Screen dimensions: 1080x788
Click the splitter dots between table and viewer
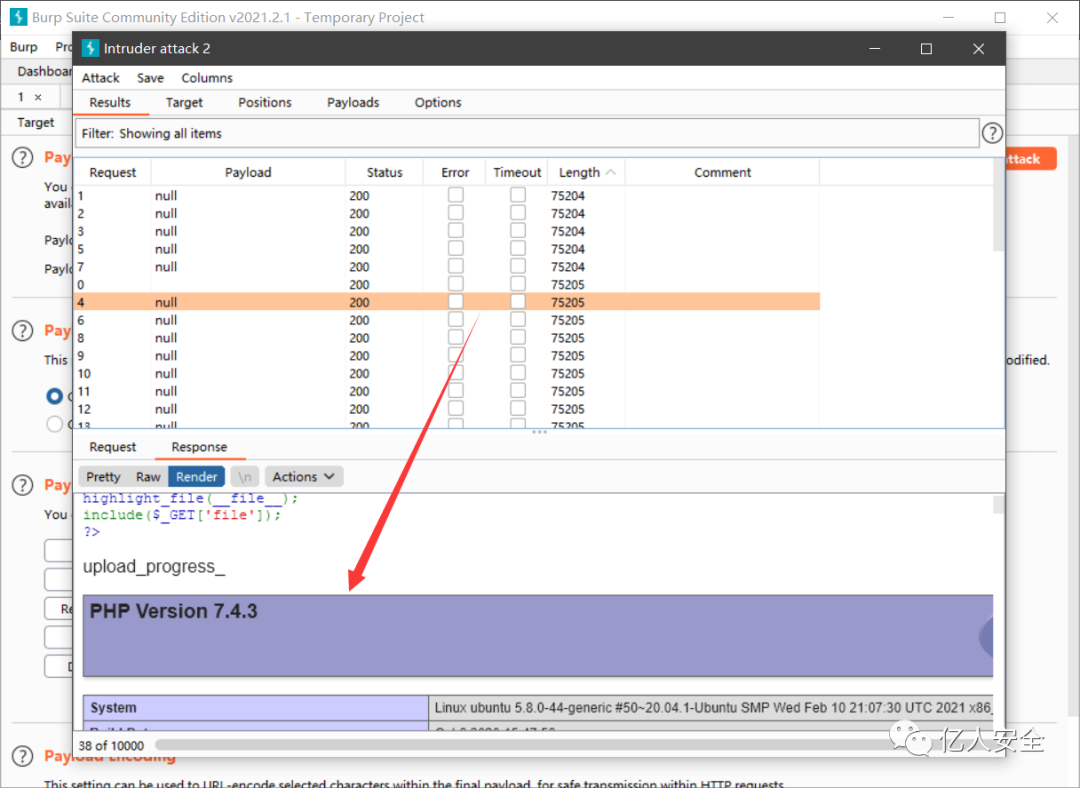coord(539,432)
